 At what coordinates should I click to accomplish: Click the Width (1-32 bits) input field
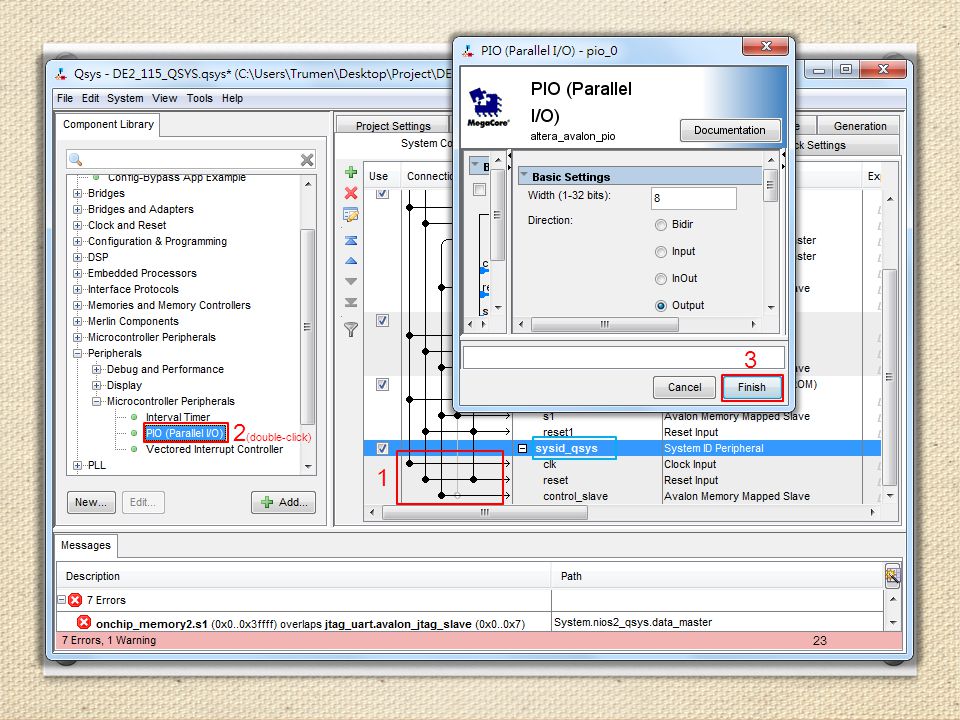[x=693, y=198]
